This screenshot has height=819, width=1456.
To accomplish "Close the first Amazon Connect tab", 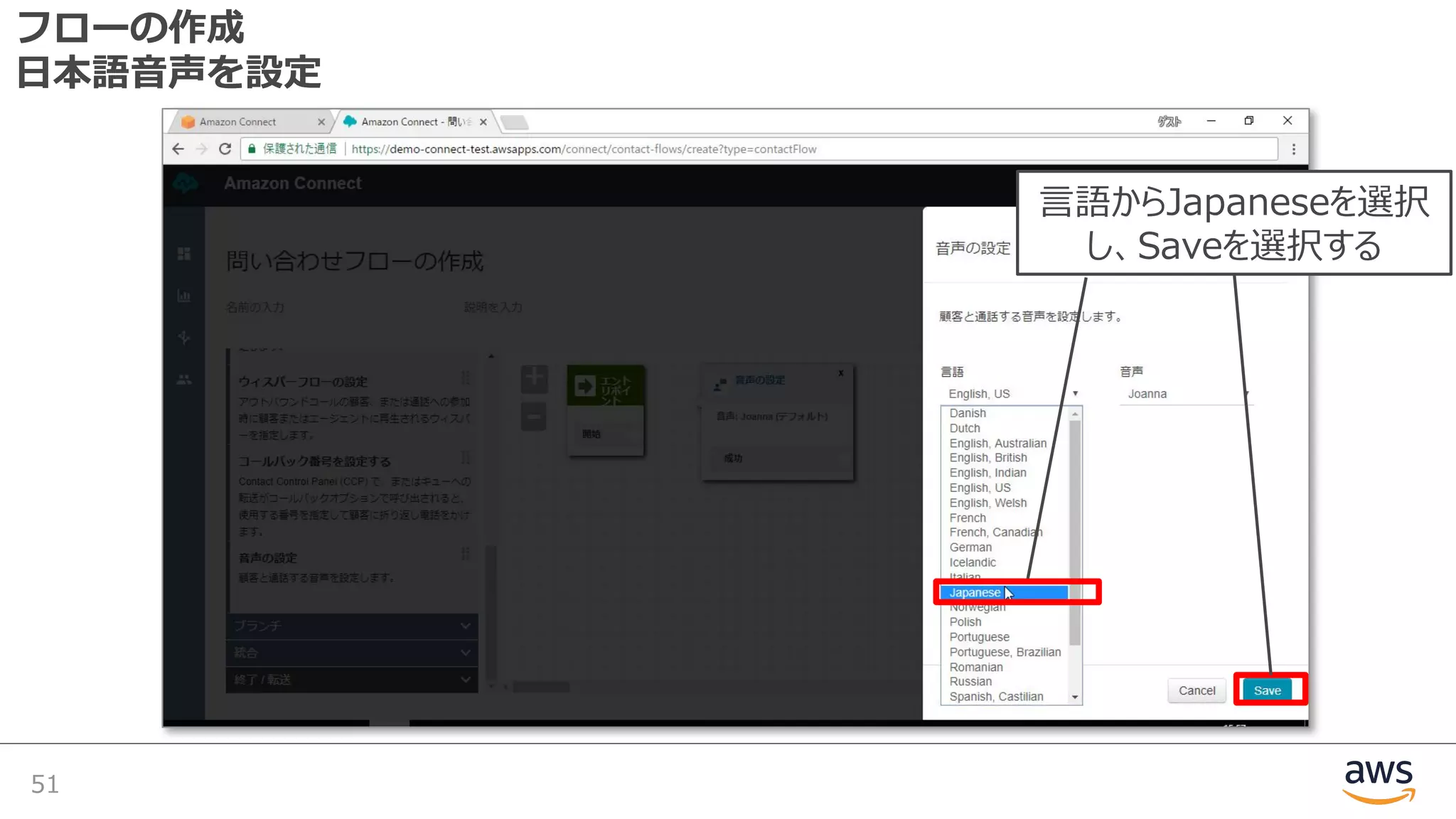I will point(321,122).
